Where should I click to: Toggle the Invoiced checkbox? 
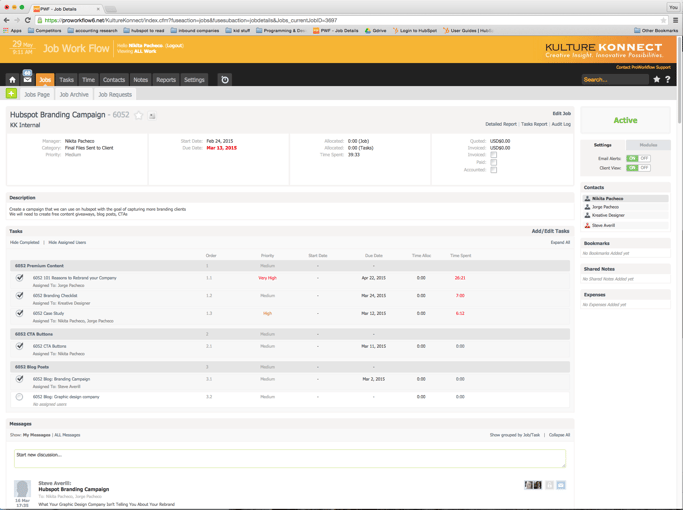click(494, 155)
